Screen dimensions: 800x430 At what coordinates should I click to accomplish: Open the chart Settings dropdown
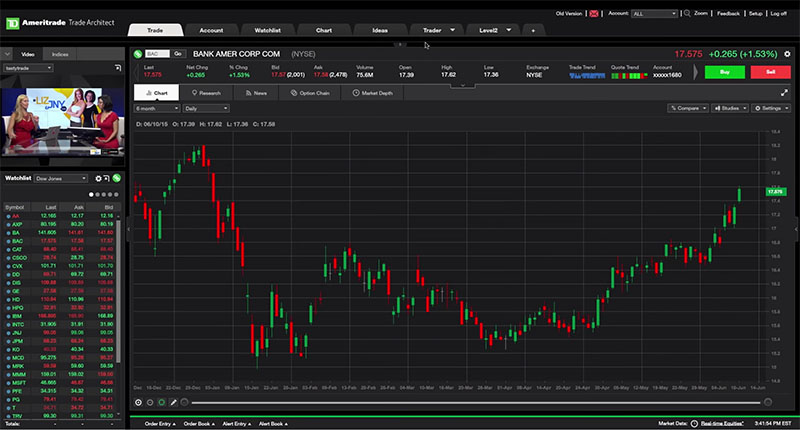pyautogui.click(x=771, y=108)
